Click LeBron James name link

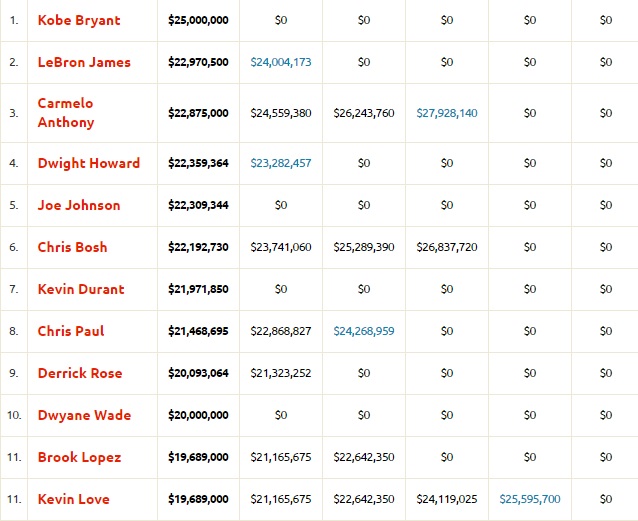(x=84, y=62)
